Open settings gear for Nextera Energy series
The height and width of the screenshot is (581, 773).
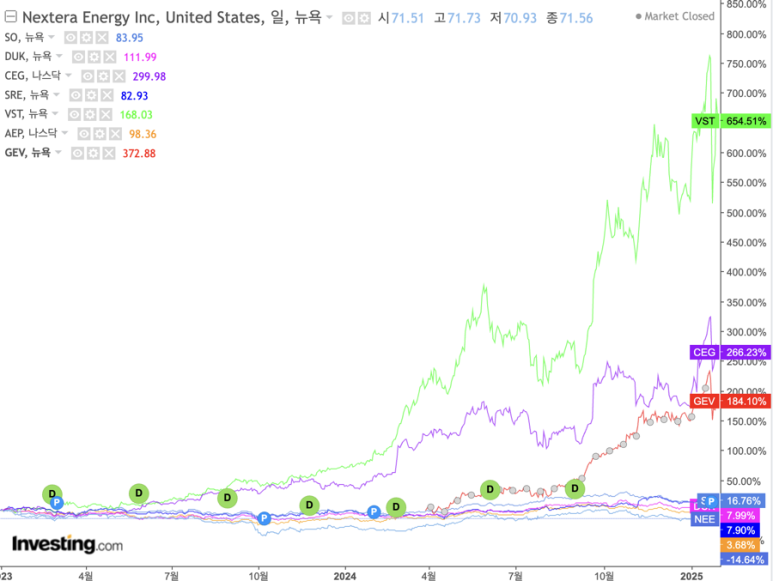pos(364,19)
